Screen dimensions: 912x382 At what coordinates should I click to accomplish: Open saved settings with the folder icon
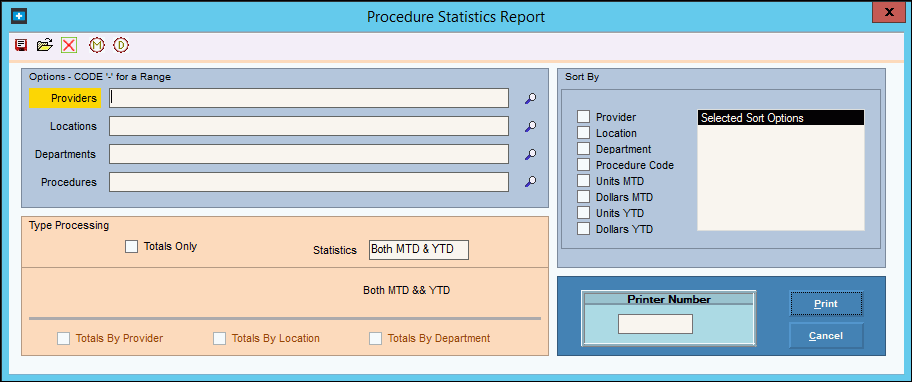pos(45,45)
